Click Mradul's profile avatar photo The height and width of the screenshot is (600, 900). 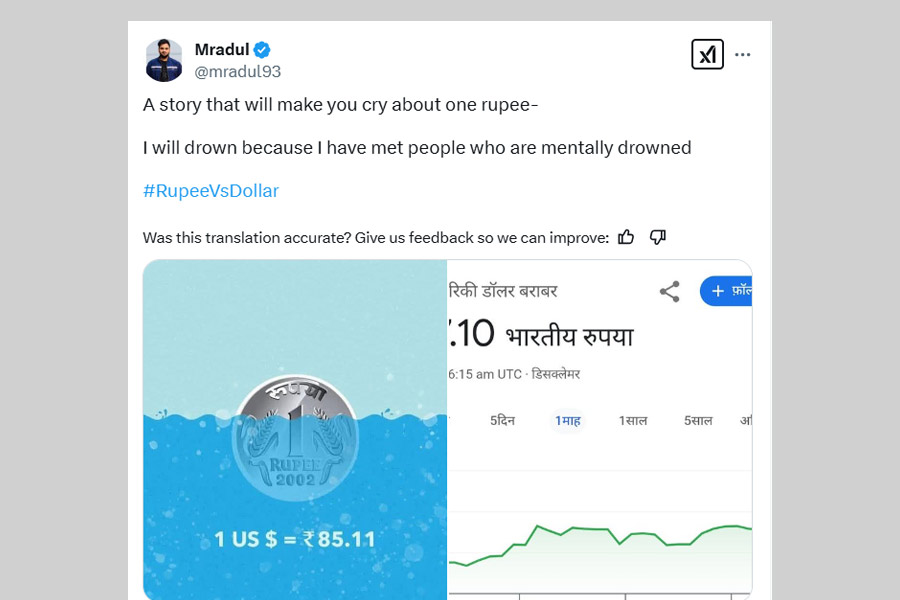tap(164, 60)
